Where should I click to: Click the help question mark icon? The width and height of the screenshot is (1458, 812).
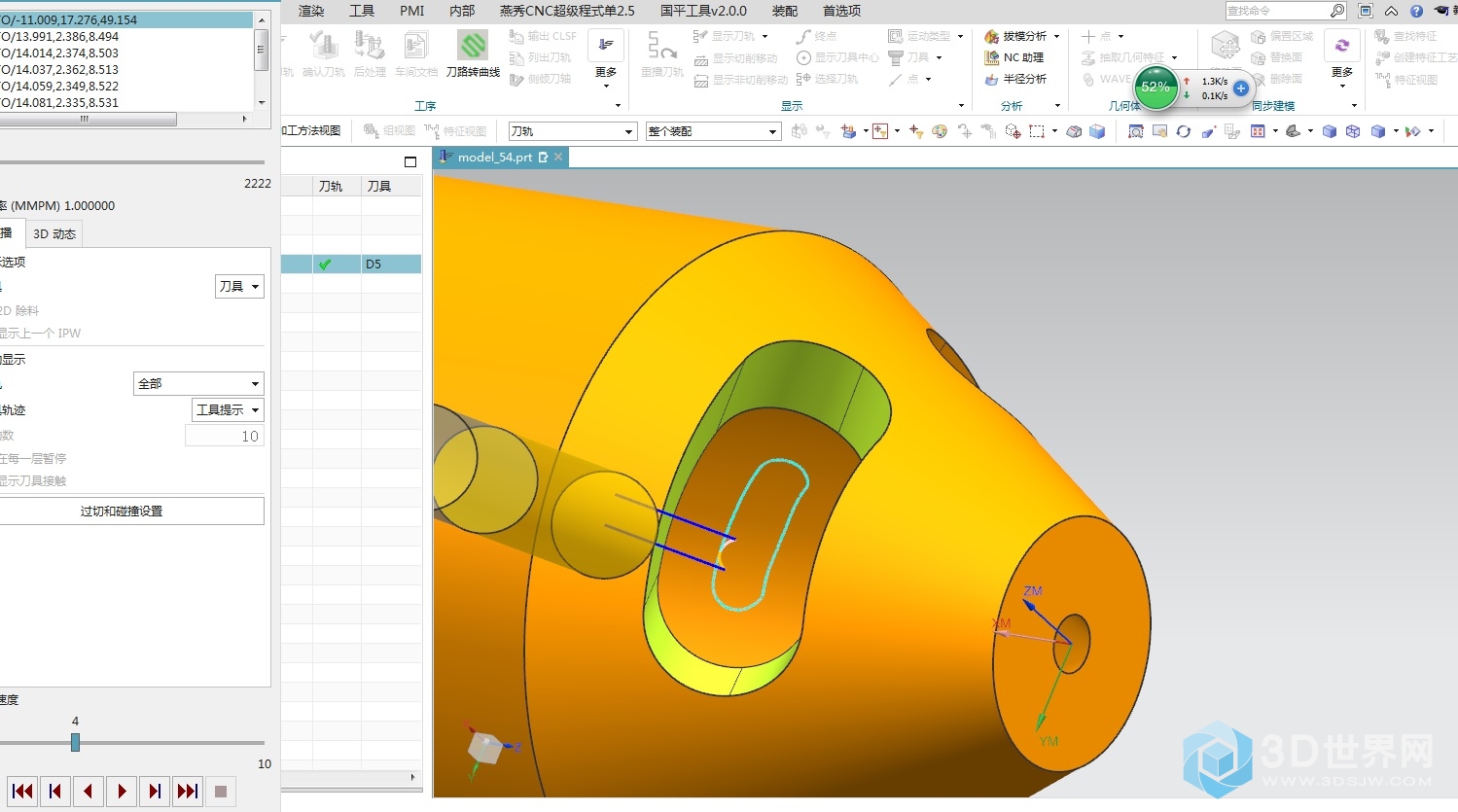click(x=1416, y=11)
